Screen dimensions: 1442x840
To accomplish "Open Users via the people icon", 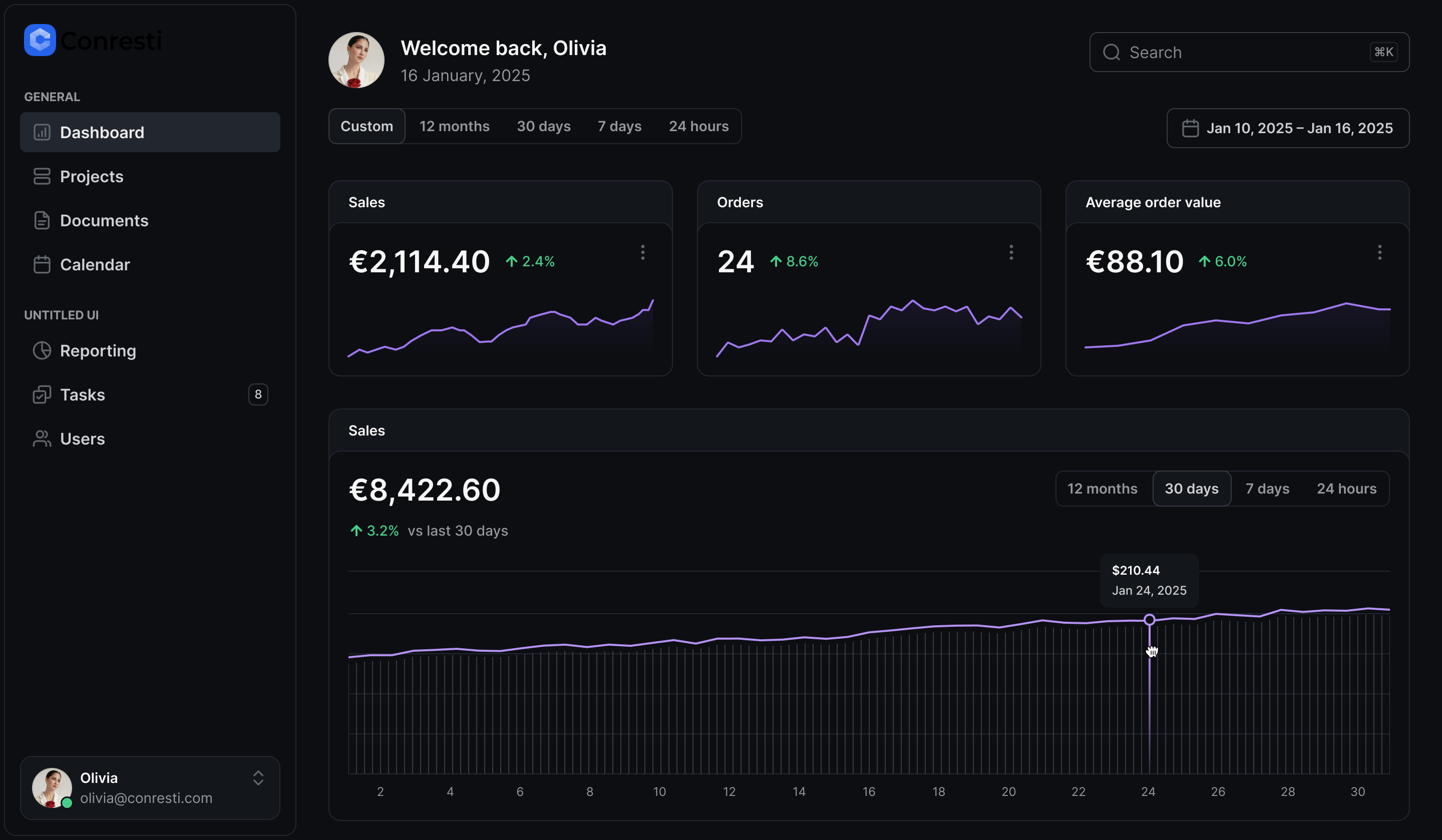I will tap(42, 439).
